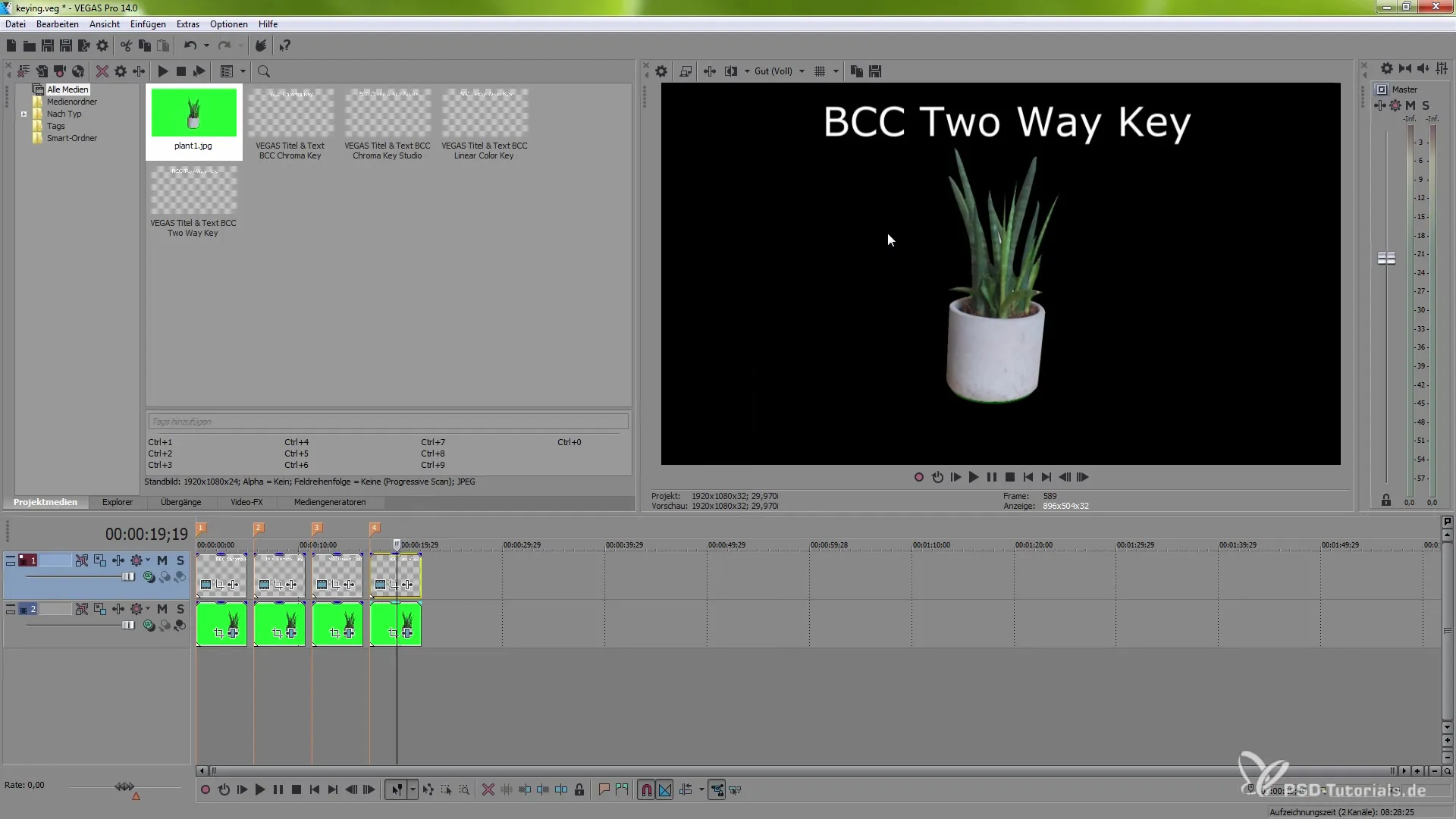
Task: Open the Optionen menu
Action: [x=229, y=24]
